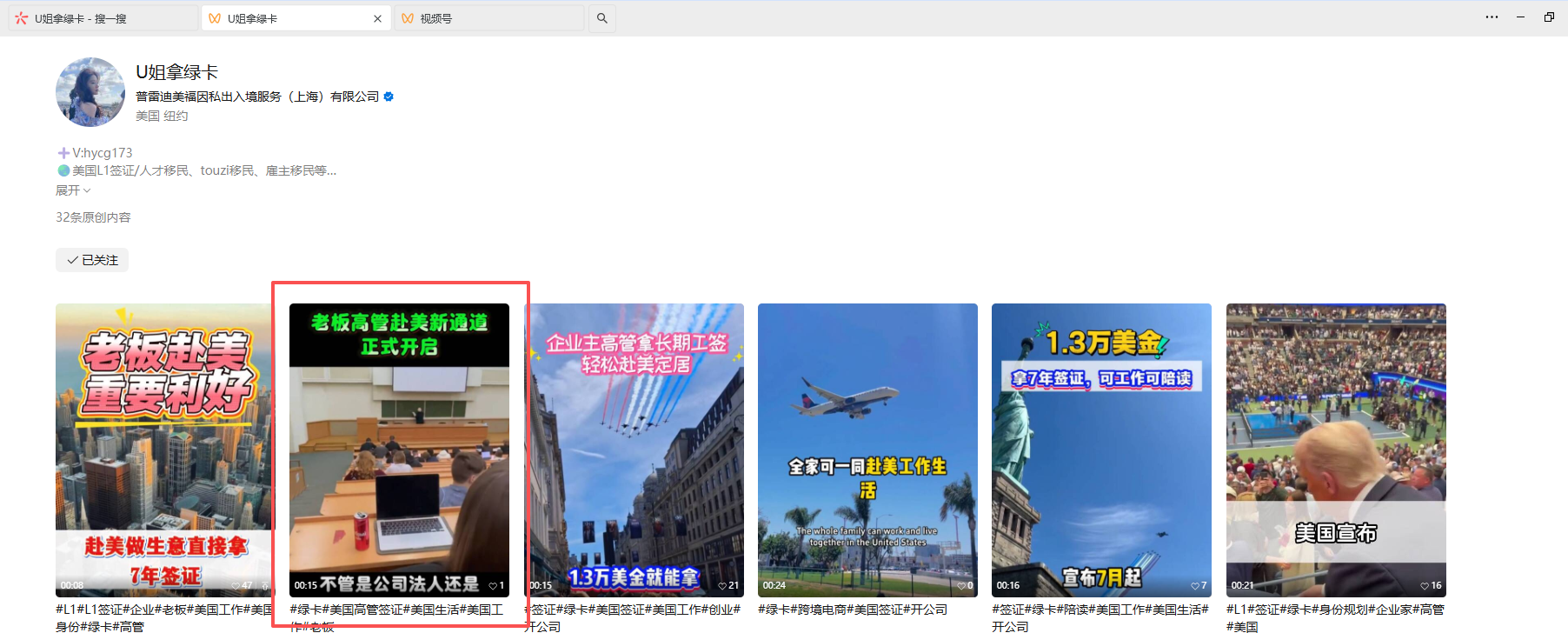Open the 全家可一同赴美工作生活 video
1568x633 pixels.
click(867, 450)
